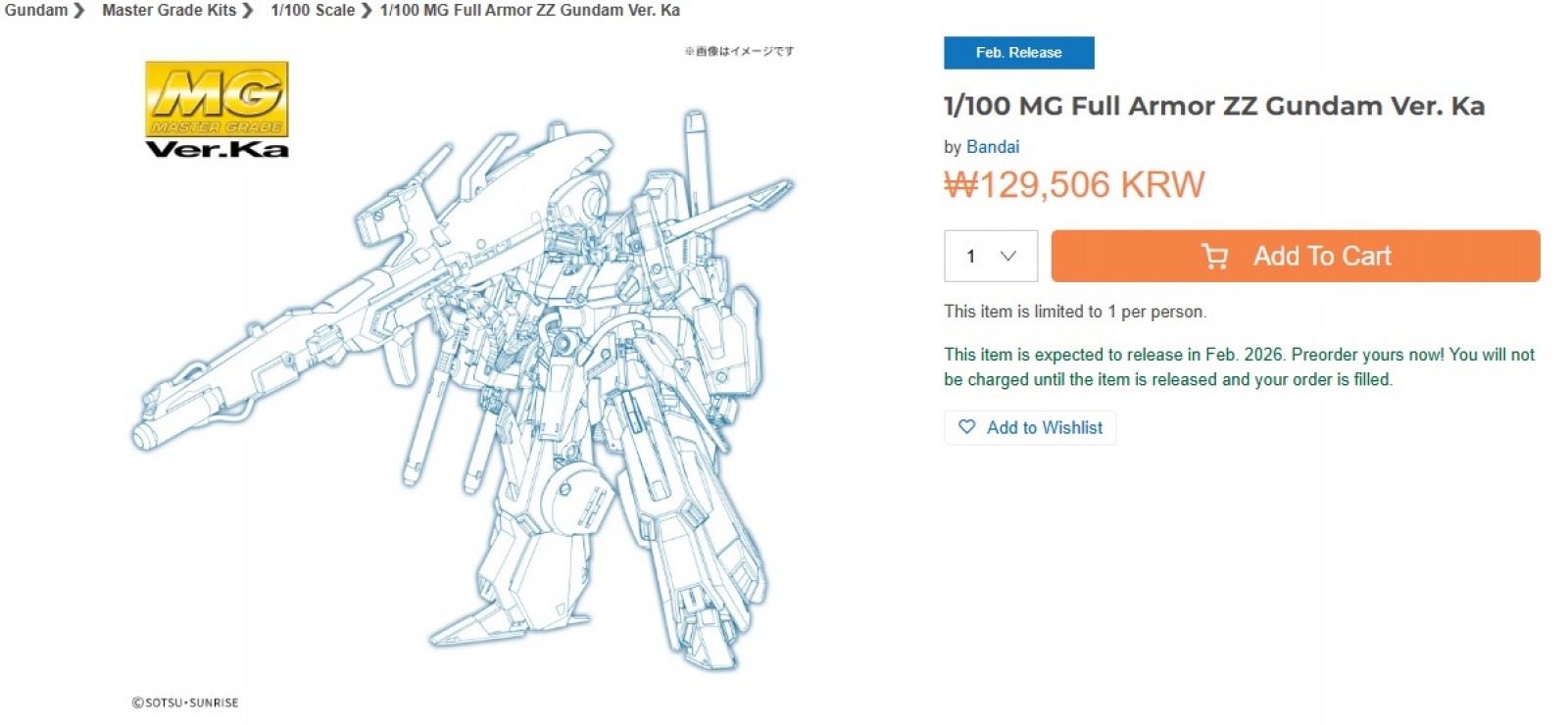This screenshot has width=1568, height=725.
Task: Select the quantity value 1 field
Action: click(971, 257)
